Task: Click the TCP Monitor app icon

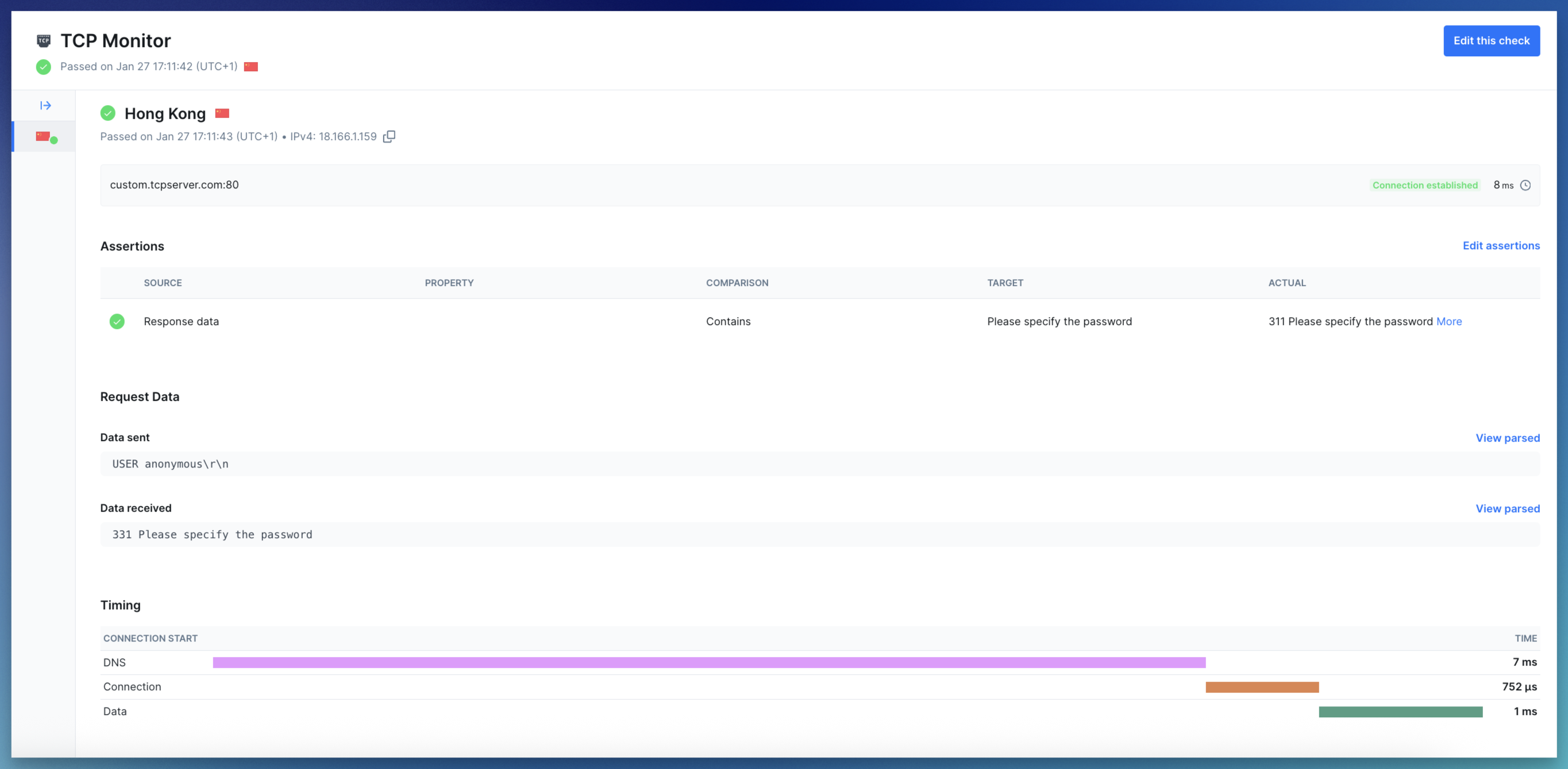Action: point(43,40)
